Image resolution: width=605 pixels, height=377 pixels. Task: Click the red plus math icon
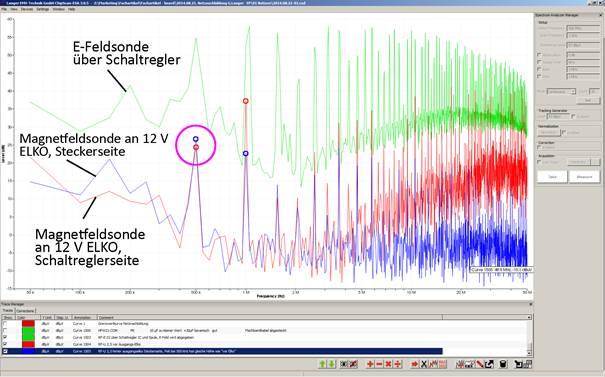(370, 364)
